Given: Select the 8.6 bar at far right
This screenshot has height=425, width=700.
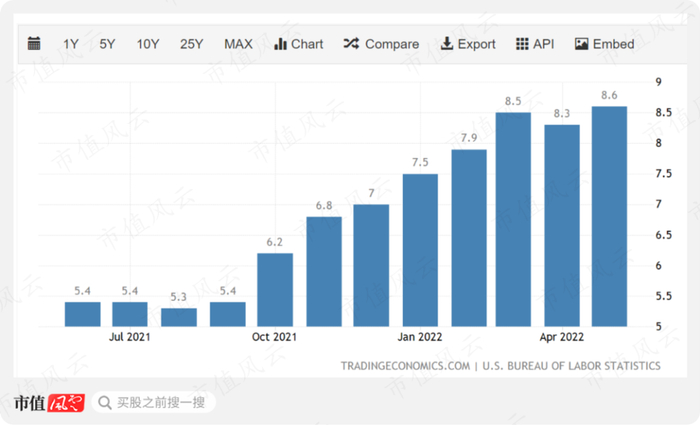Looking at the screenshot, I should click(x=609, y=217).
